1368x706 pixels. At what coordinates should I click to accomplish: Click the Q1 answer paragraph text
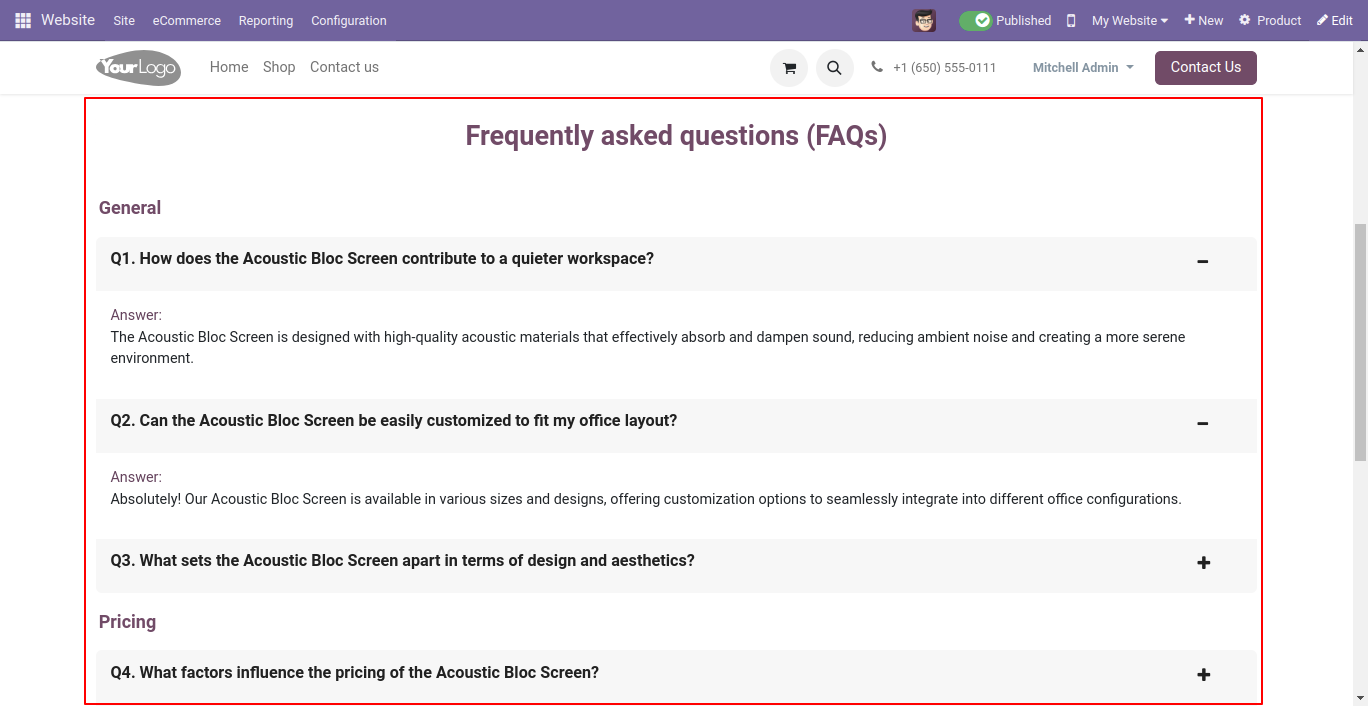coord(648,348)
